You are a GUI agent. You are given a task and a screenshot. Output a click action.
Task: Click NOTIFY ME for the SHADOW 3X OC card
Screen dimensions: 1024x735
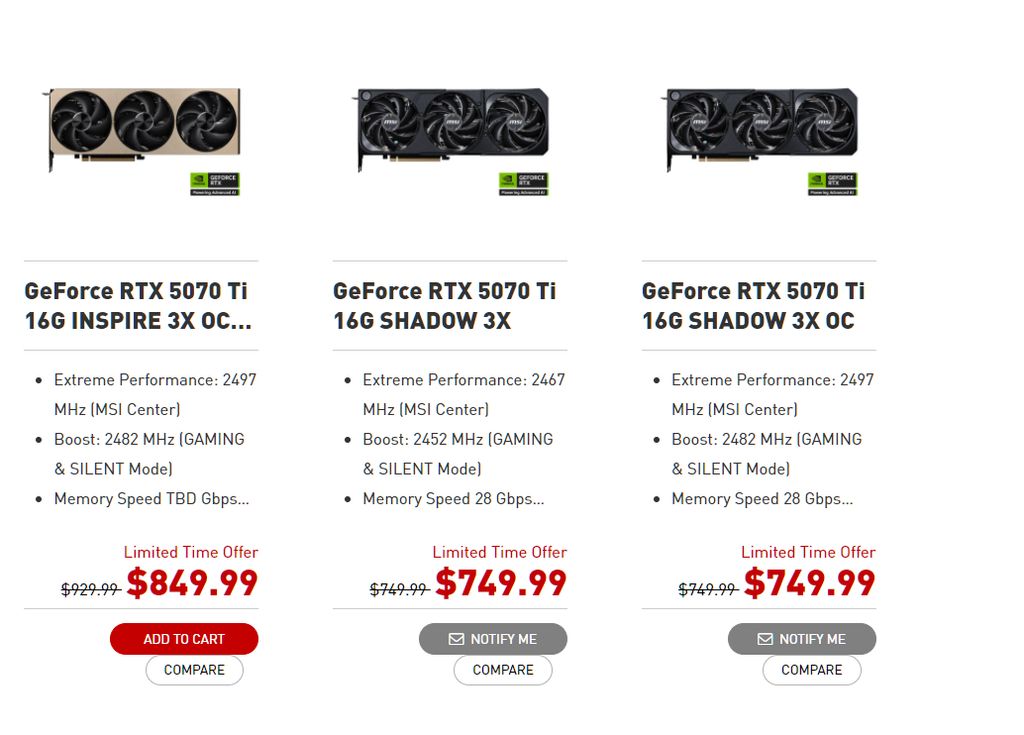pos(802,639)
